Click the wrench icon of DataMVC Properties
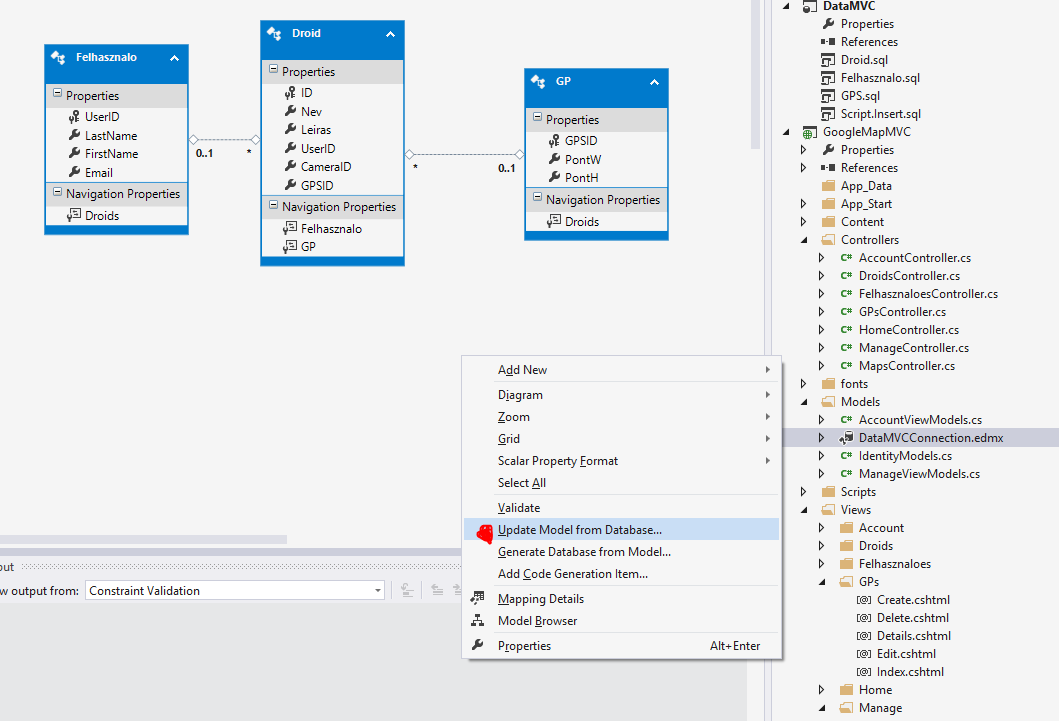 (x=828, y=24)
